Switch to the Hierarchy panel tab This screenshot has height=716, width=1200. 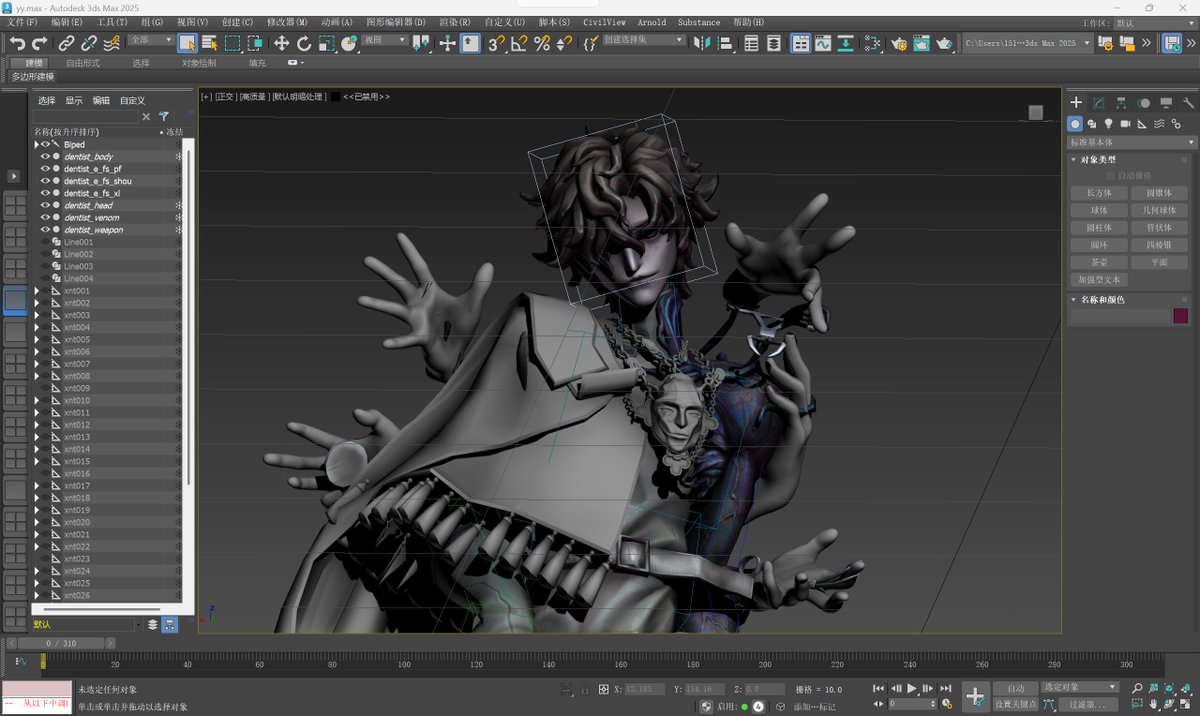pos(1121,103)
